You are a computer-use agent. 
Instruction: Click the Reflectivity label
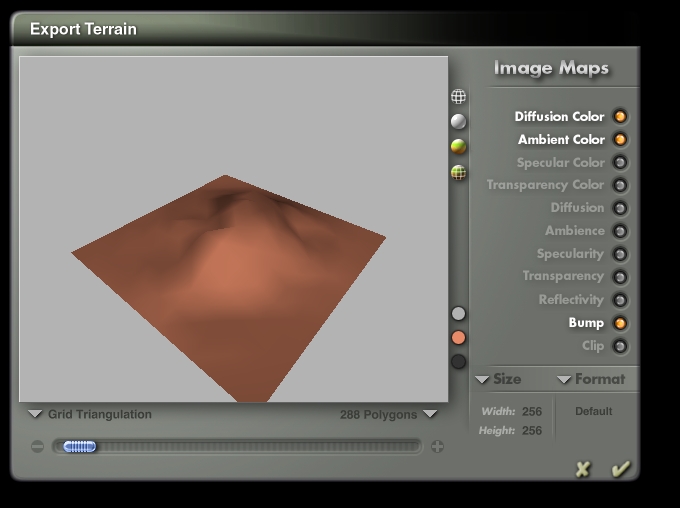point(571,300)
